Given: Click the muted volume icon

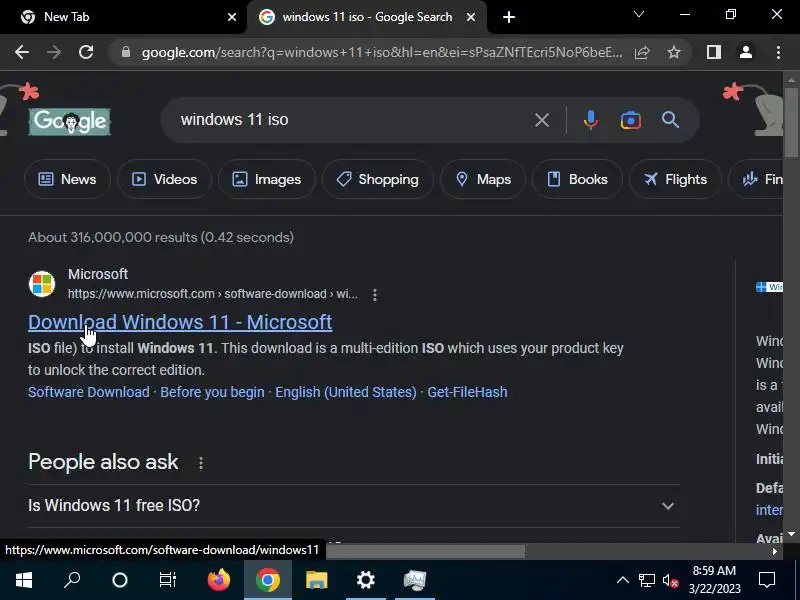Looking at the screenshot, I should tap(670, 580).
